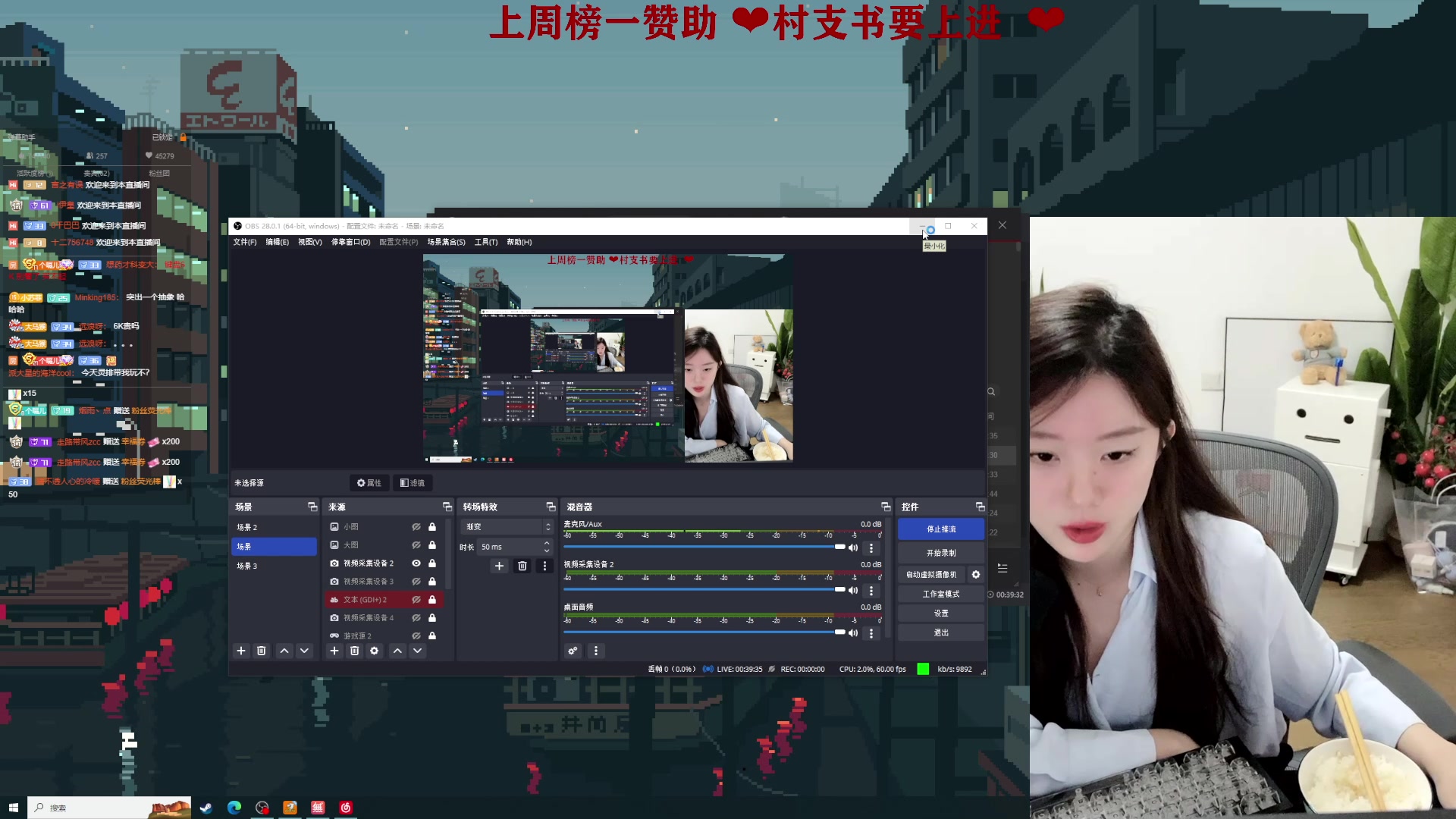The image size is (1456, 819).
Task: Drag the 桌面音频 volume slider
Action: click(x=834, y=633)
